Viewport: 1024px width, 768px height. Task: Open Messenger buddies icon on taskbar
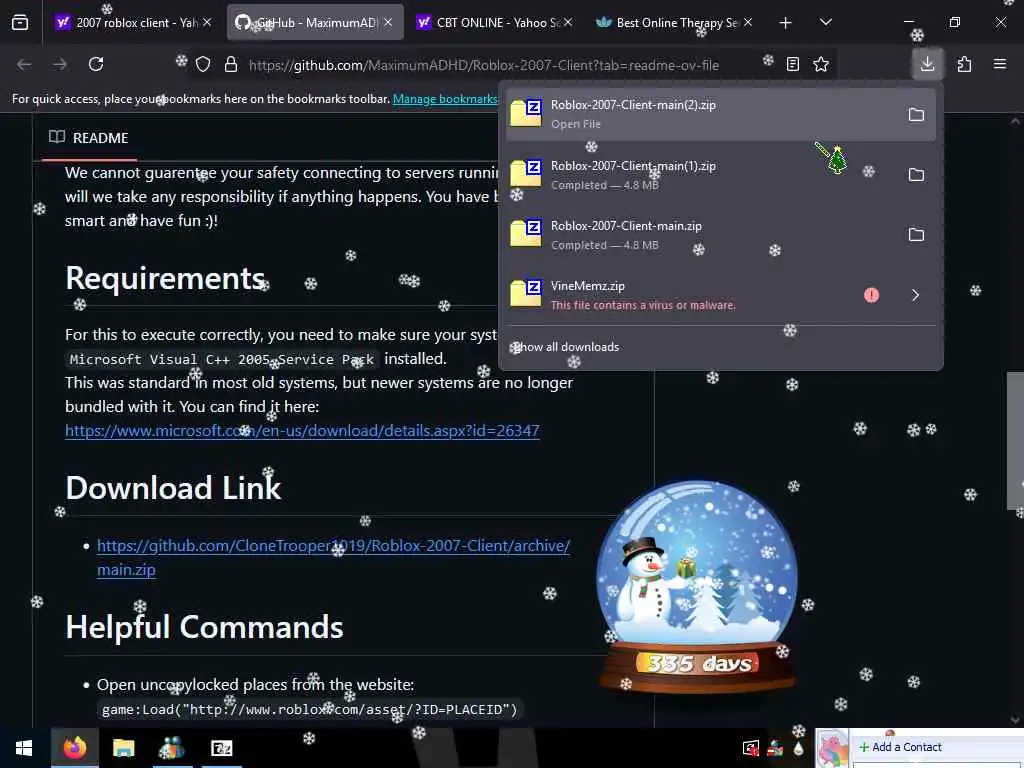tap(172, 748)
